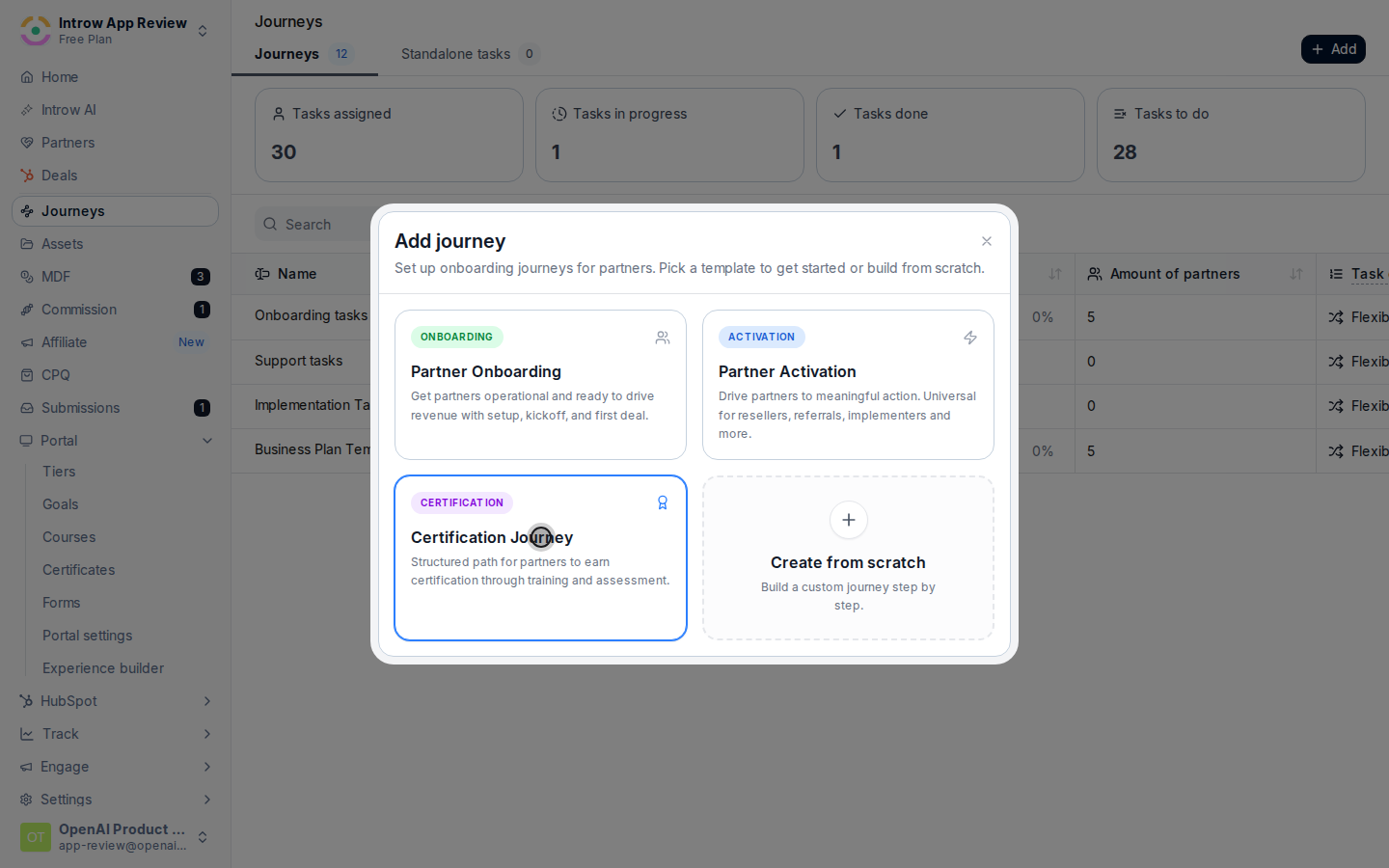Open the workspace switcher next to Introw App Review
Image resolution: width=1389 pixels, height=868 pixels.
(x=203, y=31)
